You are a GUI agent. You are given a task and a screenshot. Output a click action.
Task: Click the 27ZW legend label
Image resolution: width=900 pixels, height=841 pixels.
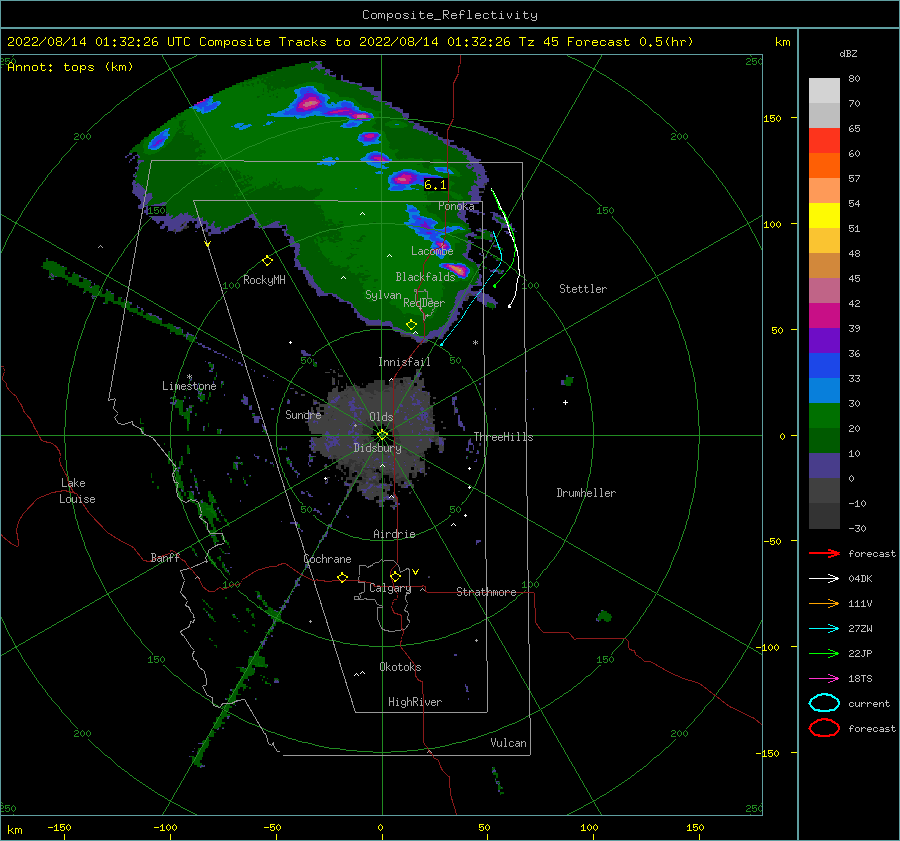point(860,629)
